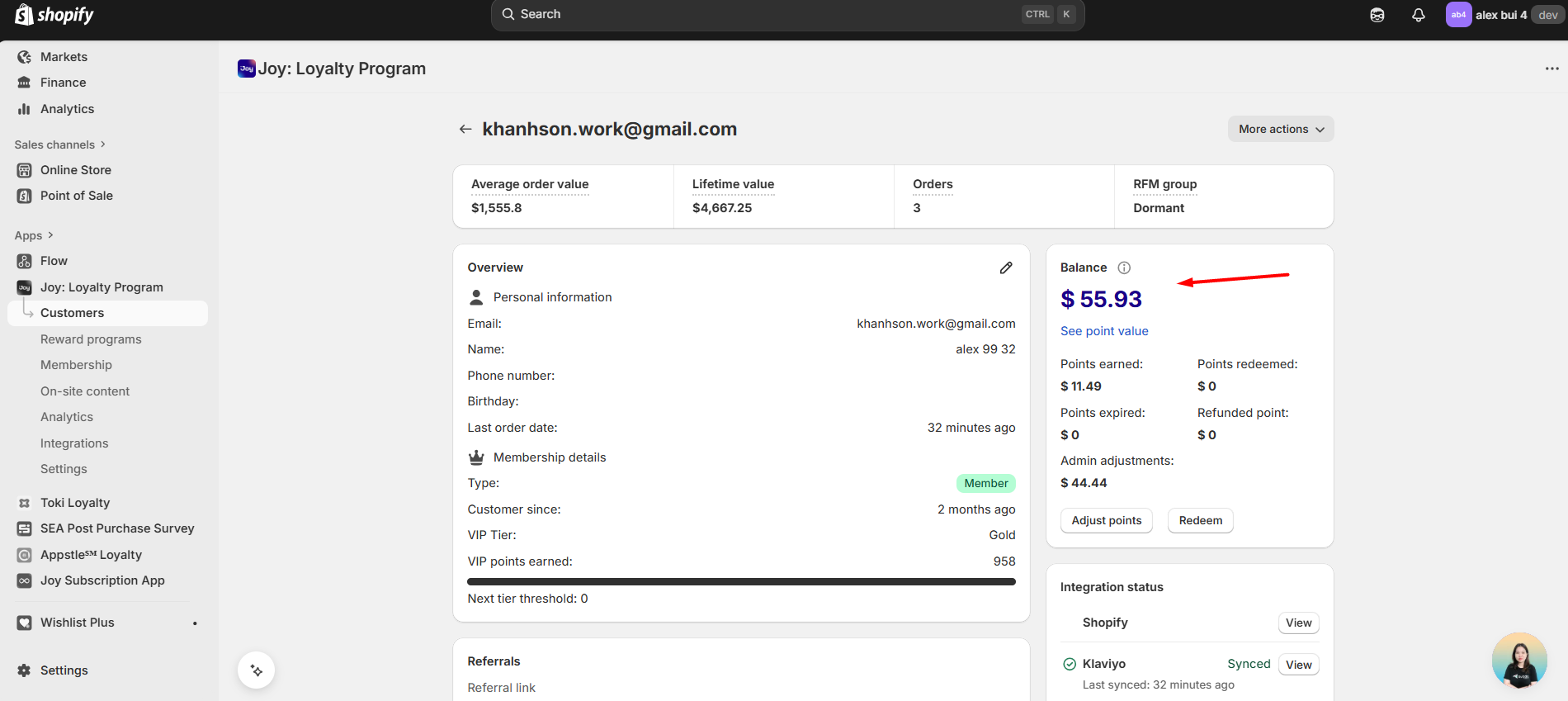Go to Membership in the sidebar
Screen dimensions: 1568x701
pos(76,365)
